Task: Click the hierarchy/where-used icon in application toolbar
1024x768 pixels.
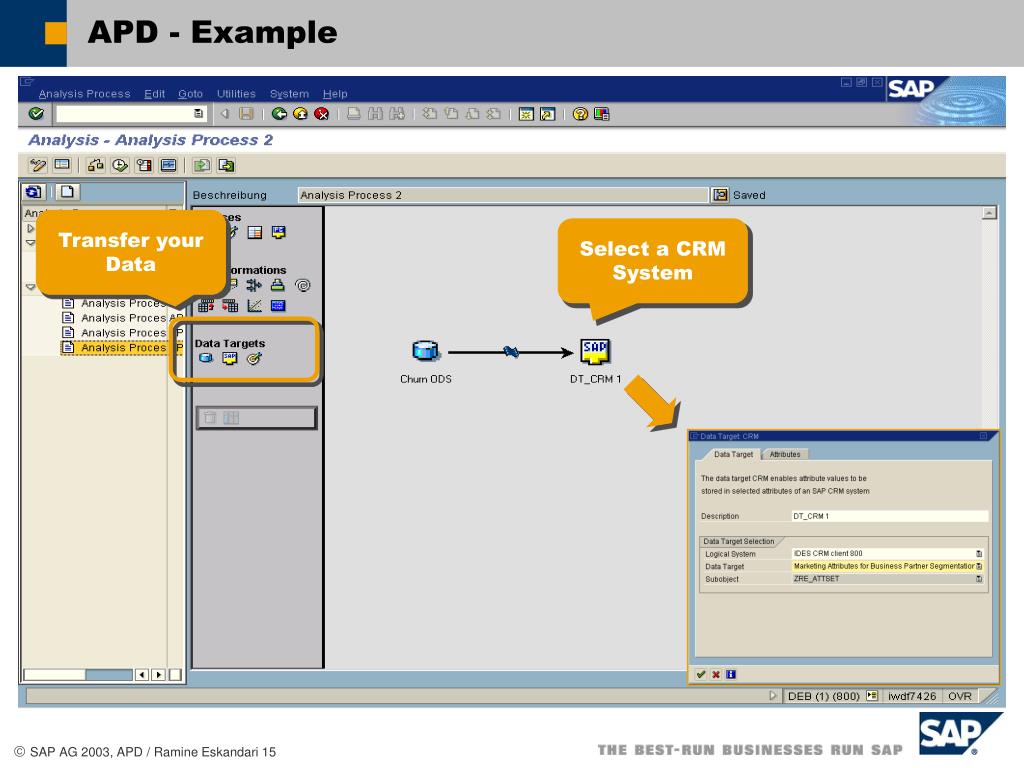Action: point(95,165)
